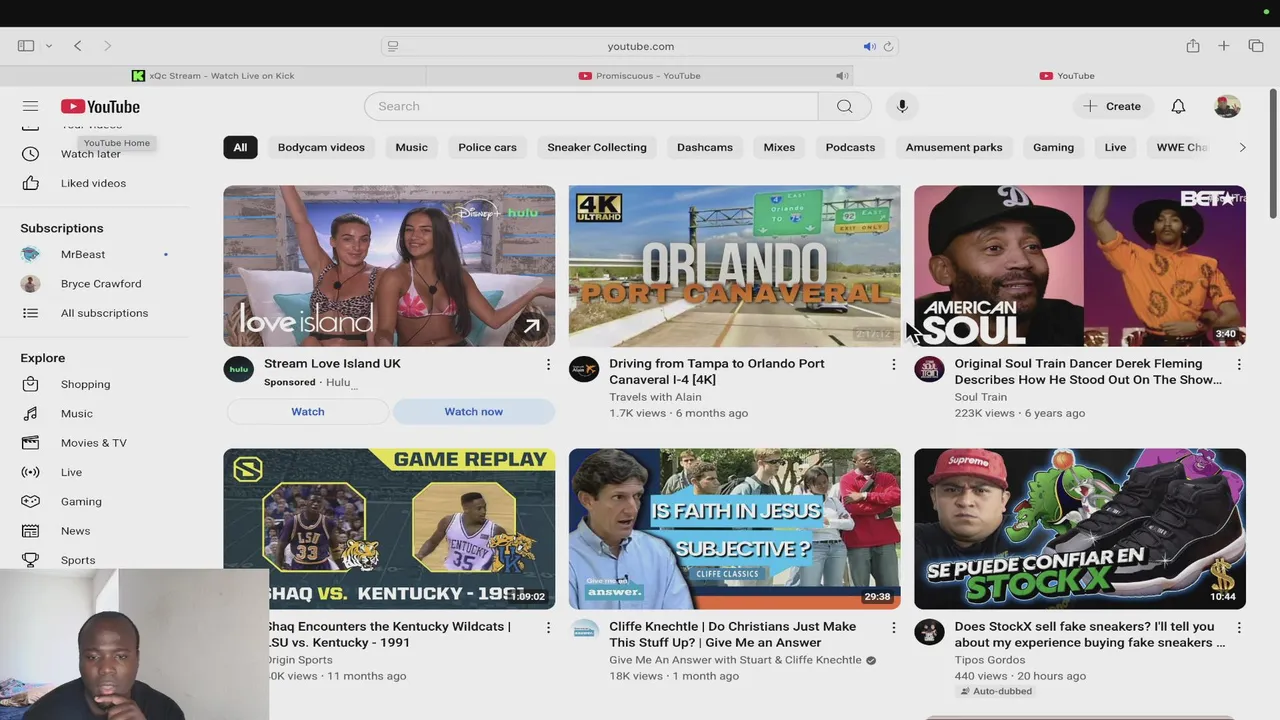Go forward with Safari's forward arrow
Image resolution: width=1280 pixels, height=720 pixels.
point(107,46)
